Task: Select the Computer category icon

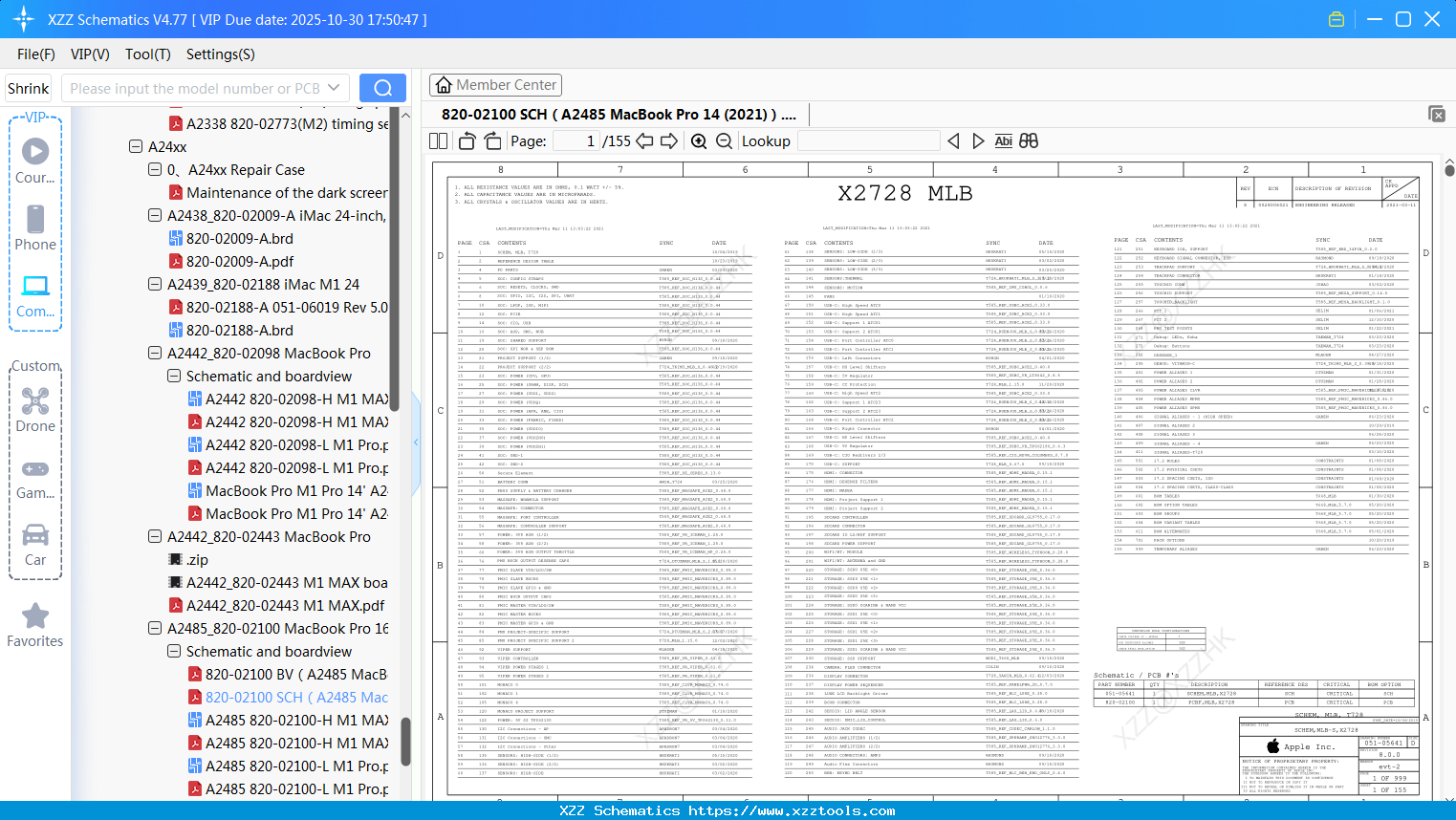Action: [35, 295]
